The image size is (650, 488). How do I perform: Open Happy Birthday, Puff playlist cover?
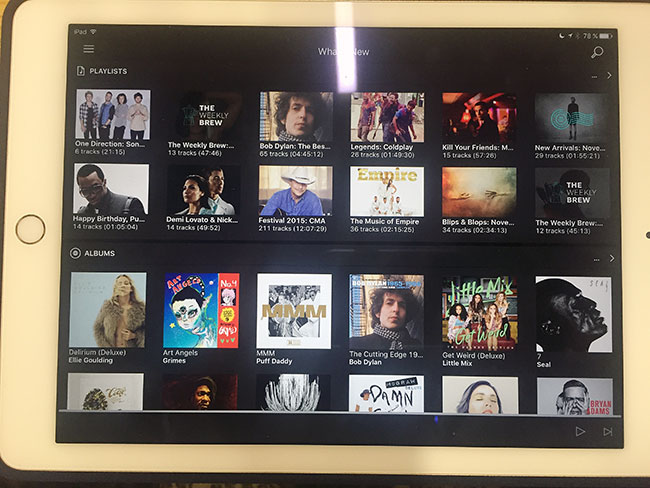[x=111, y=189]
